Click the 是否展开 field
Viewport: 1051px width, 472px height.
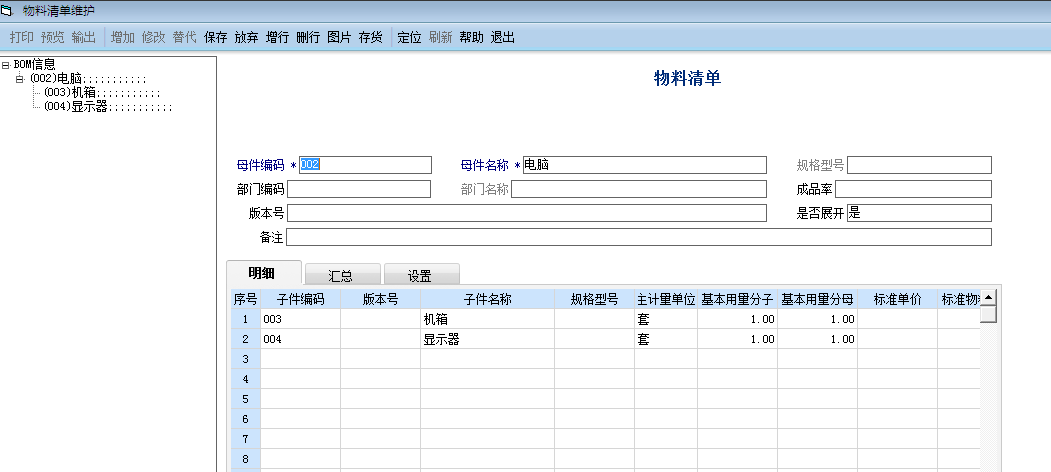918,213
